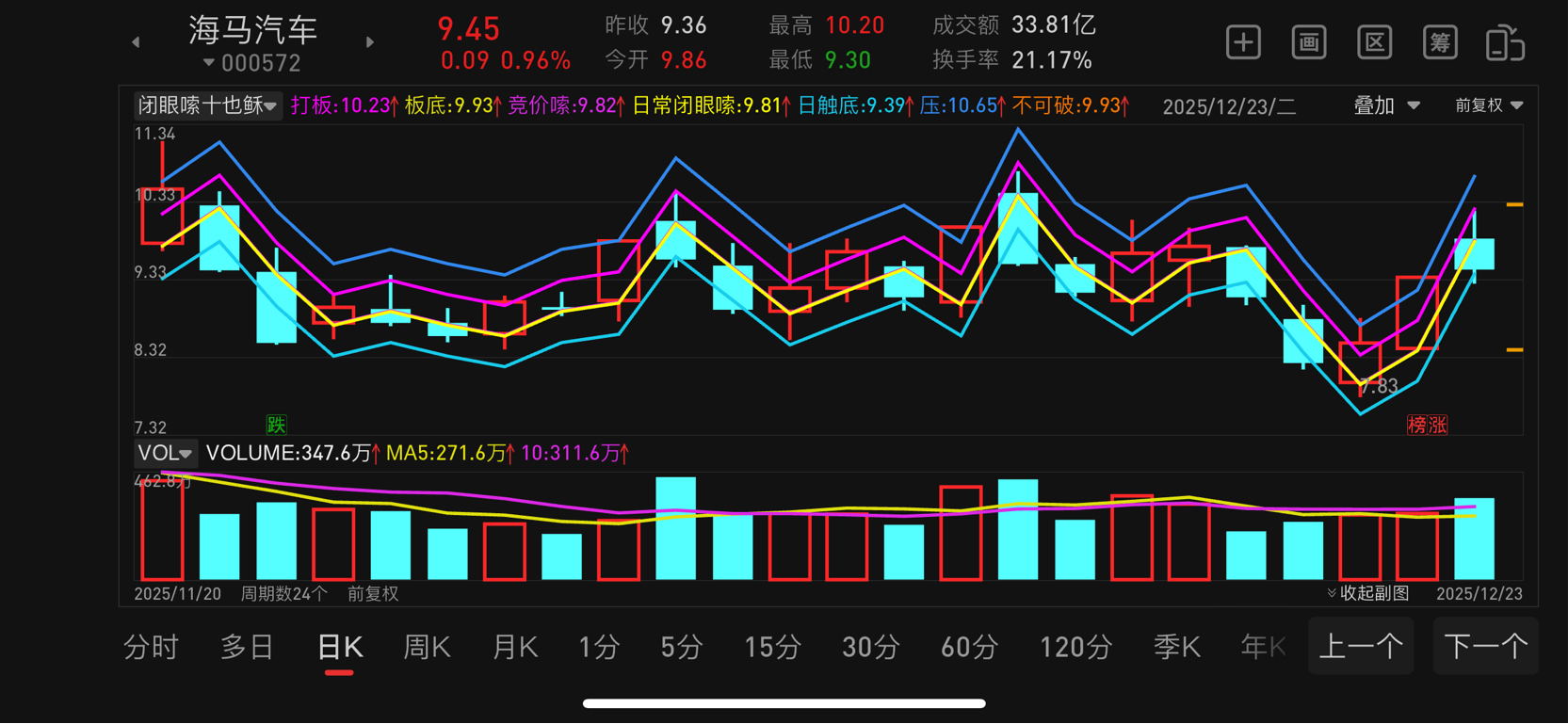Tap the 不可破:9.93 indicator value
Screen dimensions: 1568x724
tap(1071, 105)
